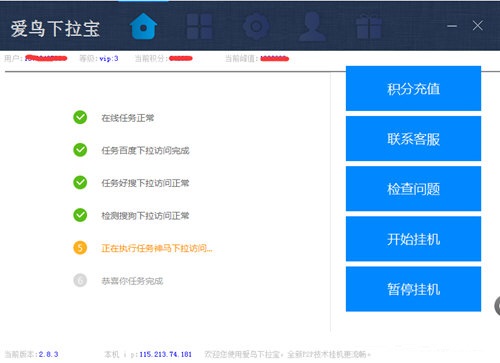Click the 用户 label in the info bar

coord(13,59)
